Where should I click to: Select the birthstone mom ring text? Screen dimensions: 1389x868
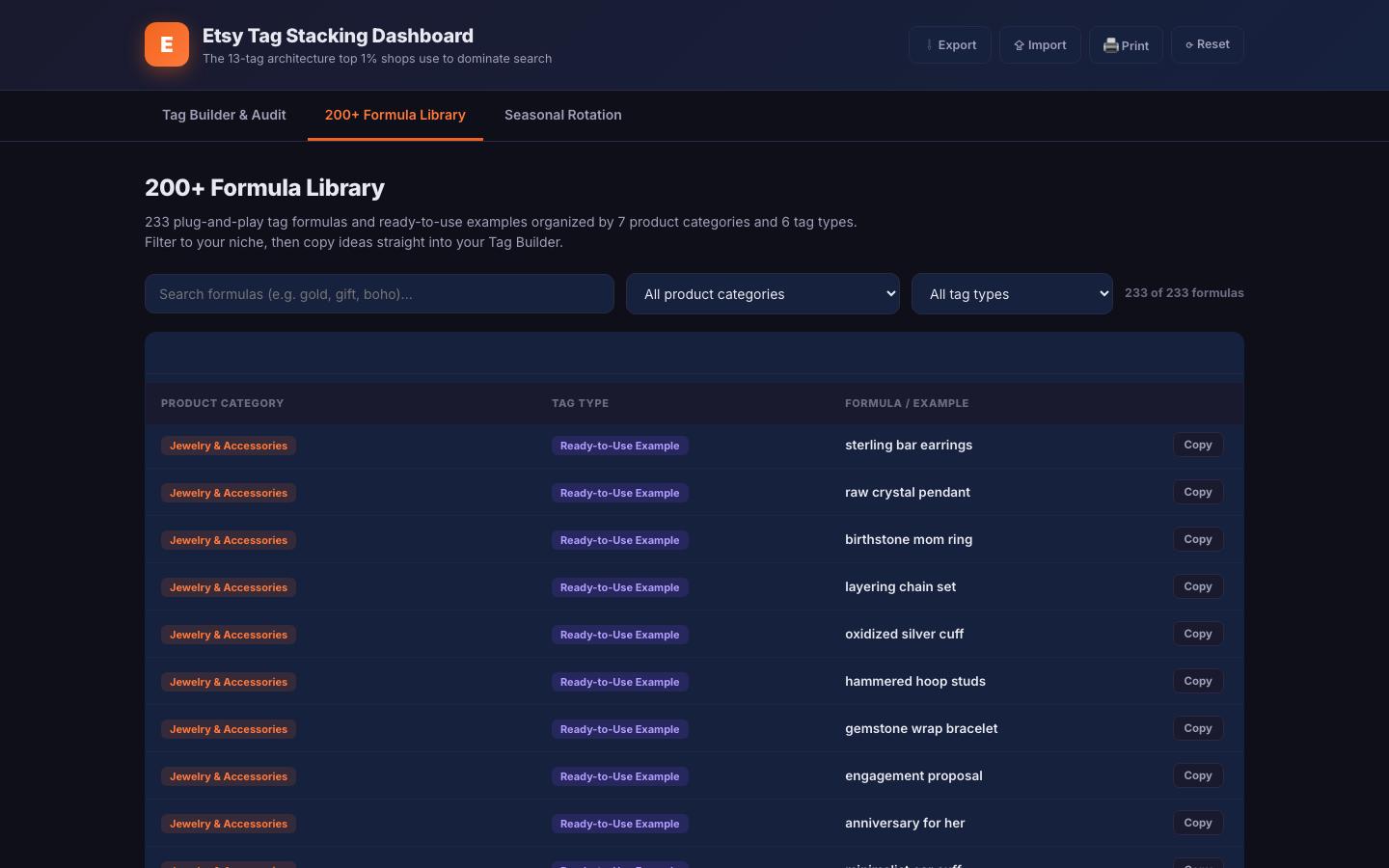909,539
